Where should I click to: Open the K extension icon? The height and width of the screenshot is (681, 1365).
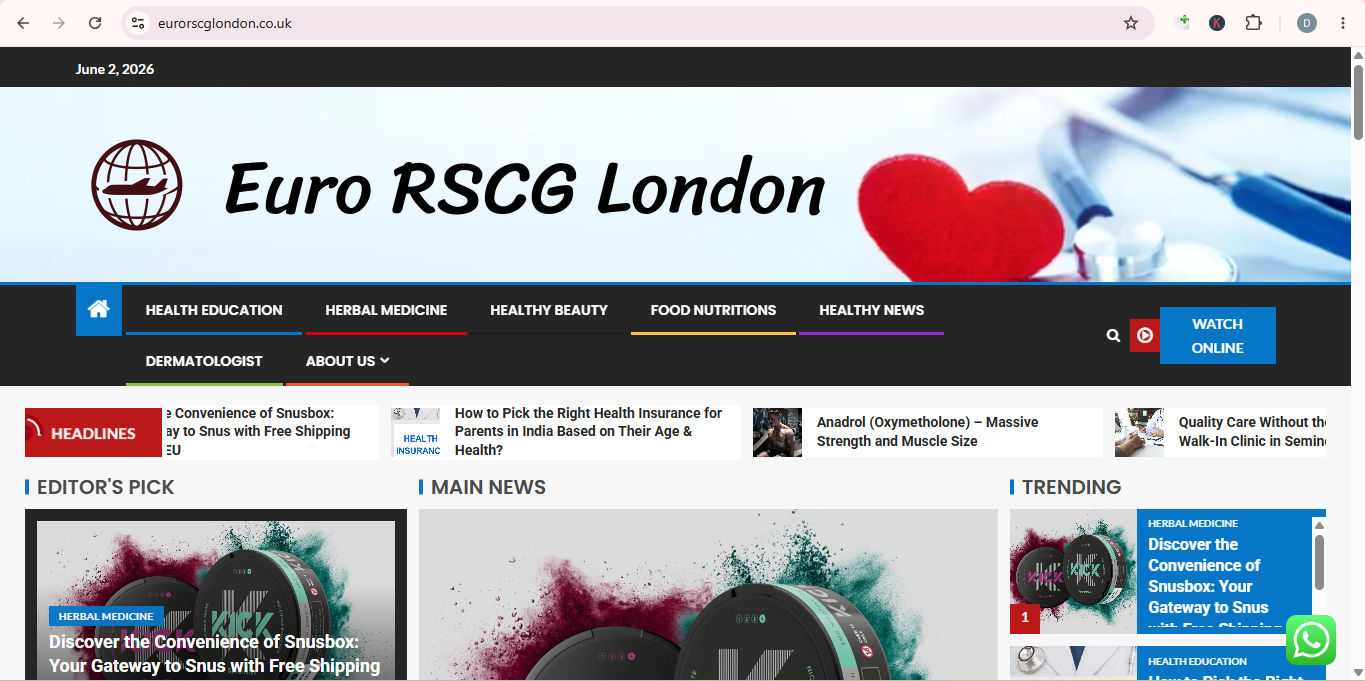tap(1217, 23)
